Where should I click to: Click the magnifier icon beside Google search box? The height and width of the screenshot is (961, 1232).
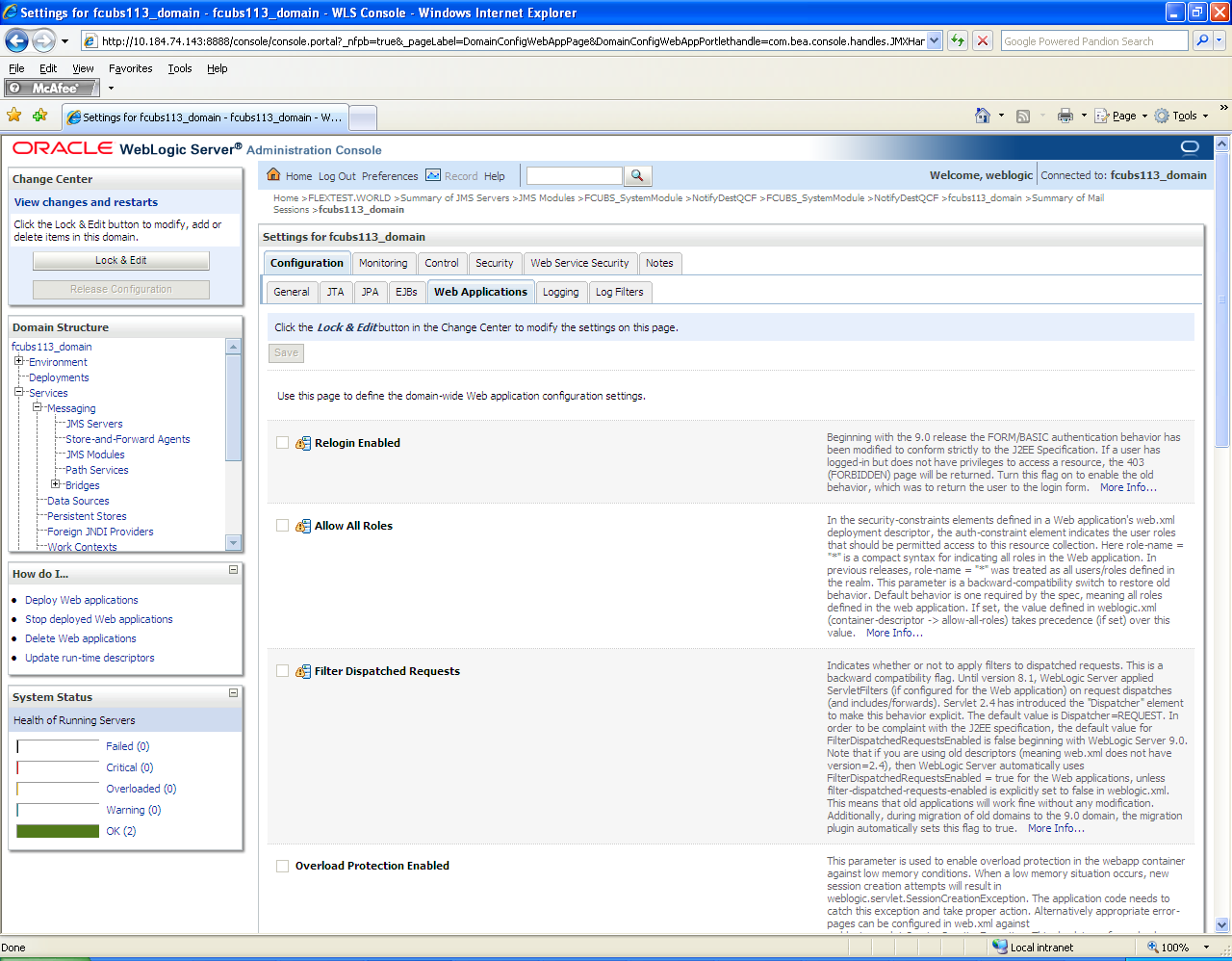coord(1201,40)
